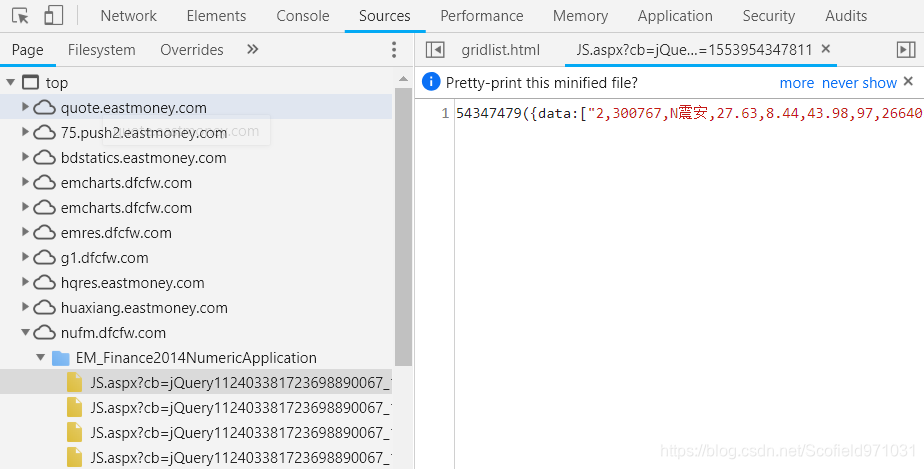Open the Memory tab
The image size is (924, 469).
580,16
